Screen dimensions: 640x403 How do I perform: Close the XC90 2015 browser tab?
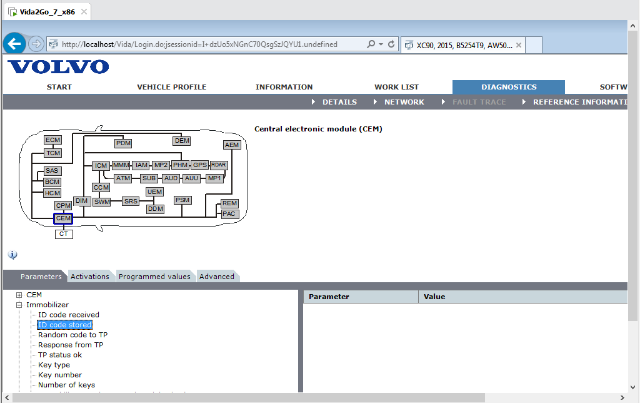[x=518, y=45]
